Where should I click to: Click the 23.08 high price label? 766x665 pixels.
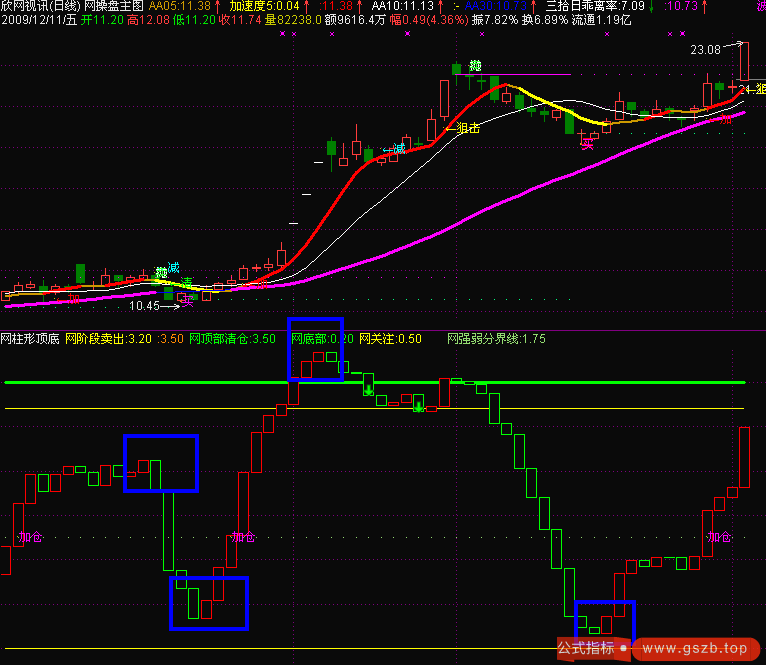705,49
